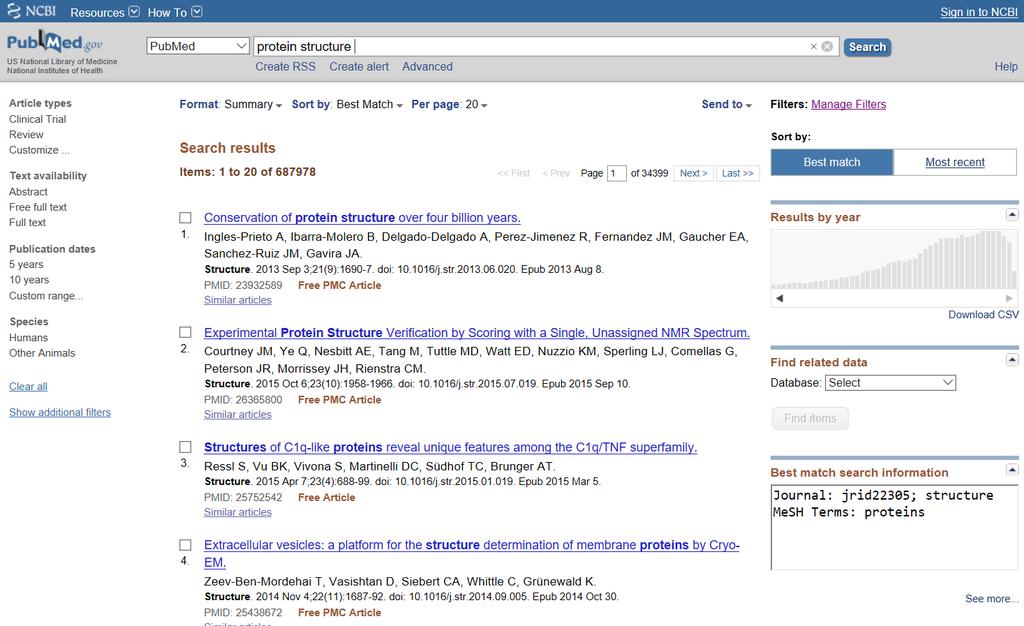Click the Best match search details text box

[894, 527]
